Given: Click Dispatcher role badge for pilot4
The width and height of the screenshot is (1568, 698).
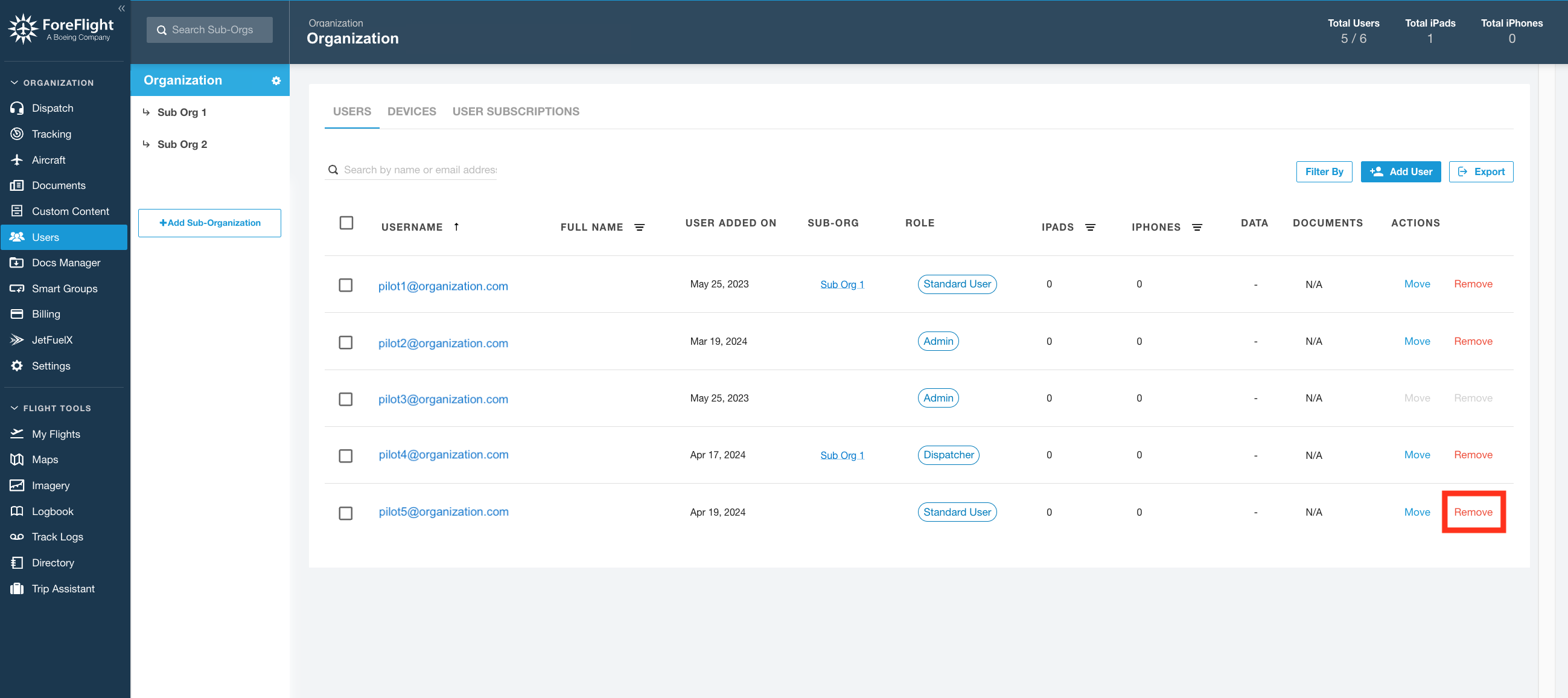Looking at the screenshot, I should point(948,455).
